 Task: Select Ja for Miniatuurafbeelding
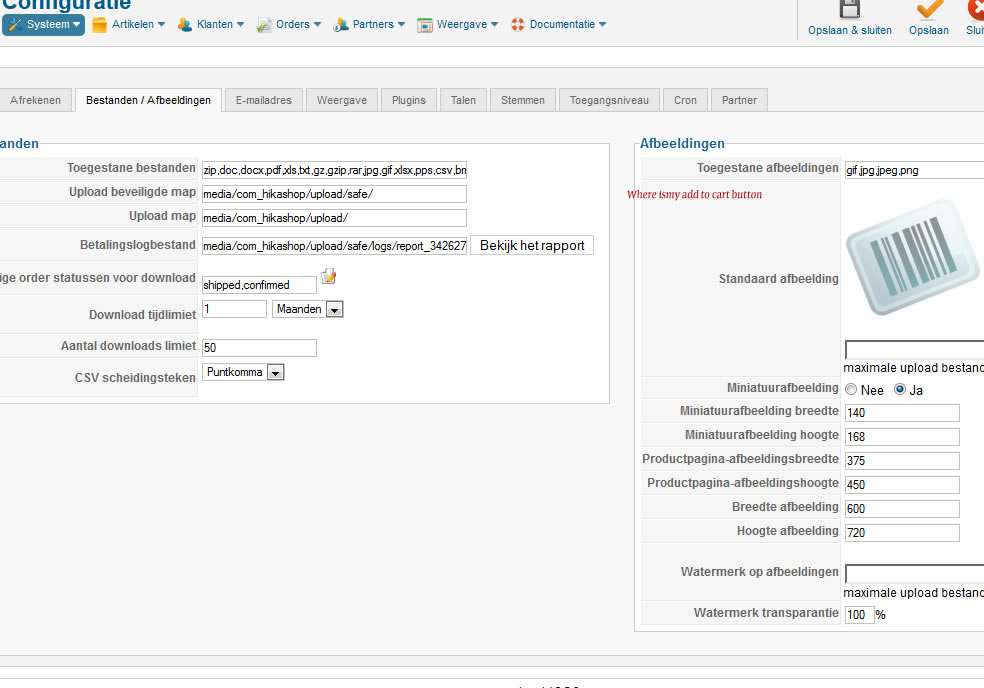point(900,389)
